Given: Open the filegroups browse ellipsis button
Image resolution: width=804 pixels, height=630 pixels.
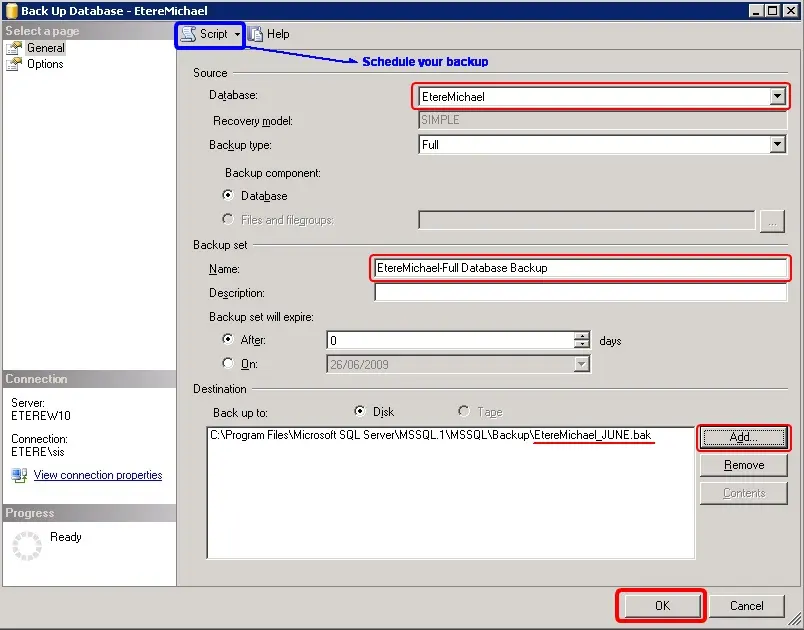Looking at the screenshot, I should pos(772,221).
